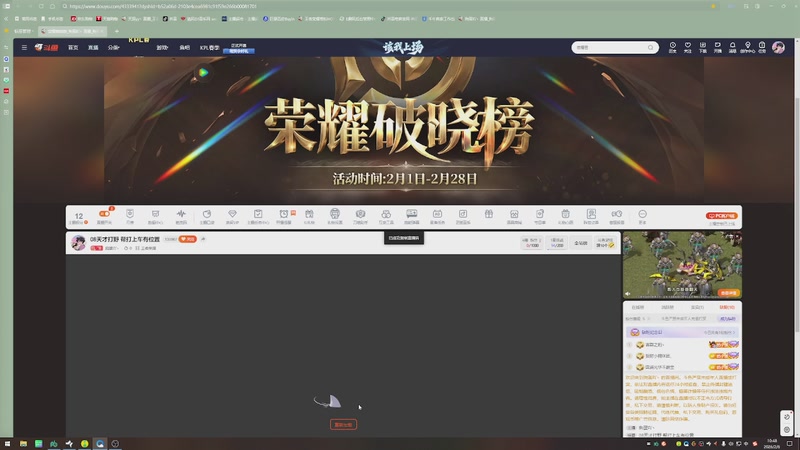Image resolution: width=800 pixels, height=450 pixels.
Task: Toggle the orange switch icon with red badge
Action: [105, 216]
